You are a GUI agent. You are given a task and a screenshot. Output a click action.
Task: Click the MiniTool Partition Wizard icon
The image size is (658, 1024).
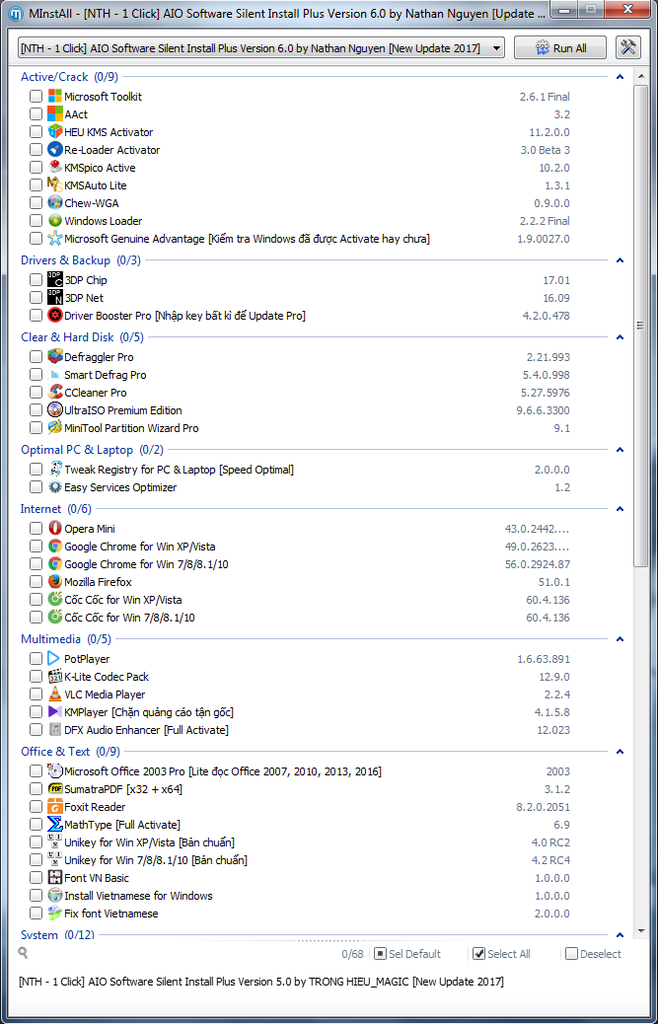tap(55, 428)
